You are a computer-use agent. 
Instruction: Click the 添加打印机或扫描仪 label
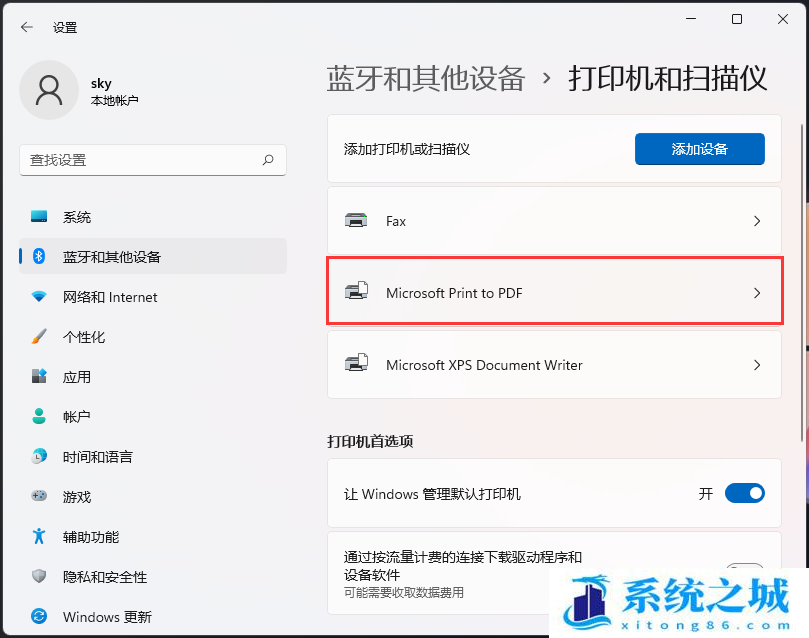pos(407,149)
